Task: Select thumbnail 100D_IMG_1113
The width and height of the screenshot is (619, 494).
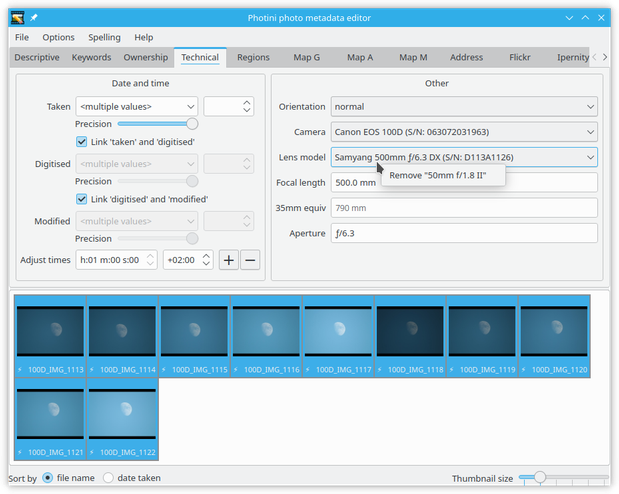Action: [50, 336]
